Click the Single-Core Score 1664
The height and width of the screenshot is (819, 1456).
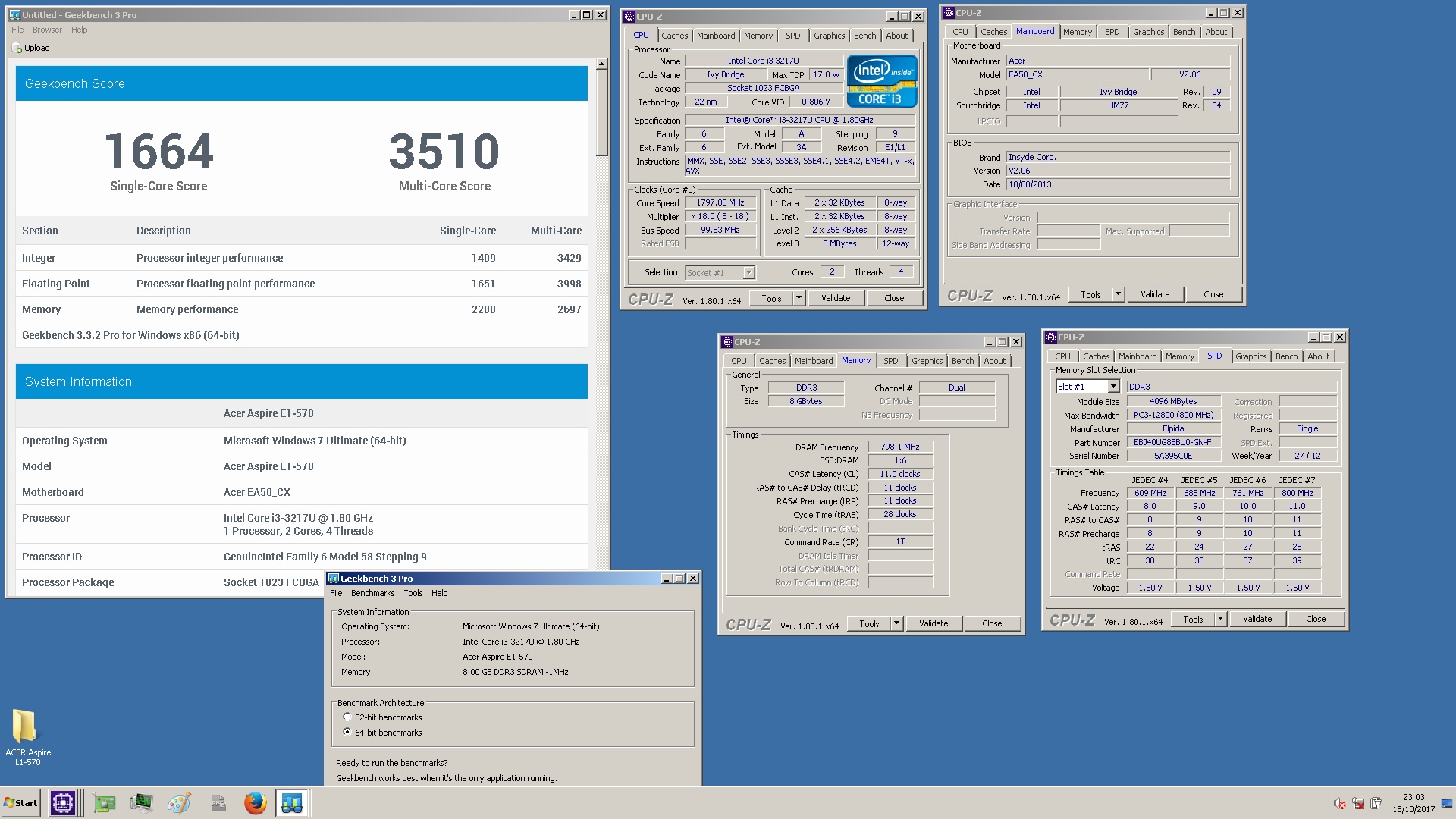[158, 152]
